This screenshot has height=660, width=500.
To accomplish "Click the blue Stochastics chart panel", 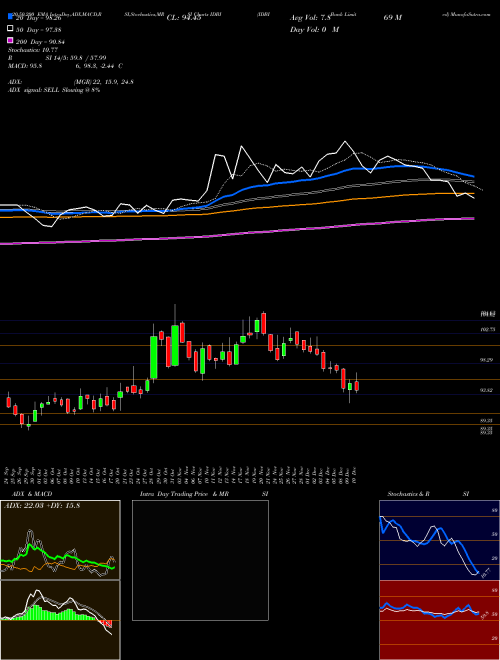I will tap(439, 540).
